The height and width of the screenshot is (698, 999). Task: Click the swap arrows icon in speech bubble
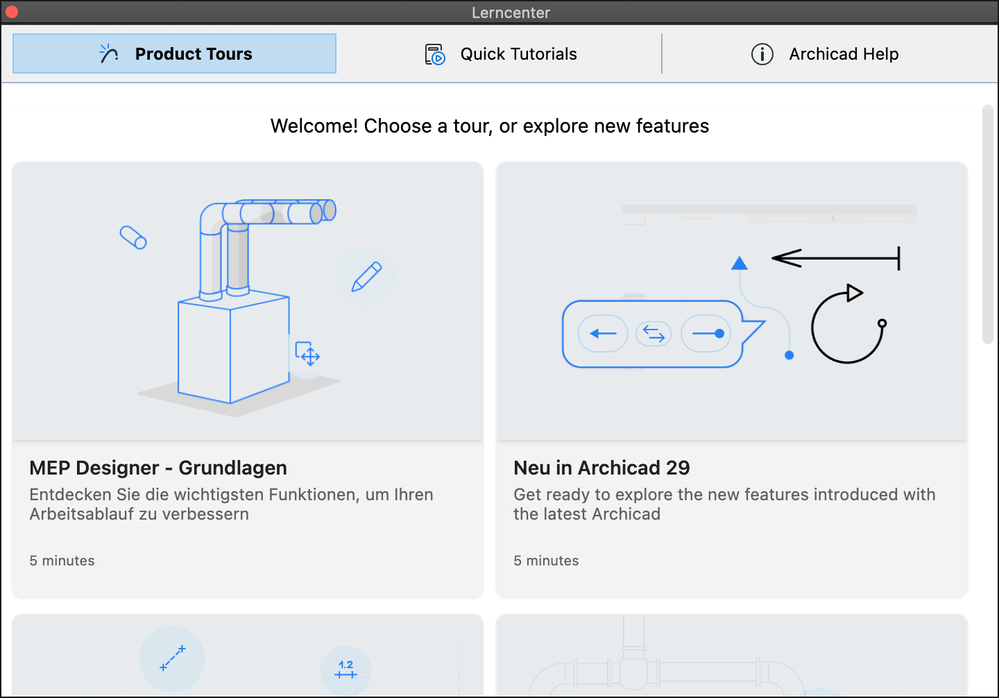click(654, 333)
